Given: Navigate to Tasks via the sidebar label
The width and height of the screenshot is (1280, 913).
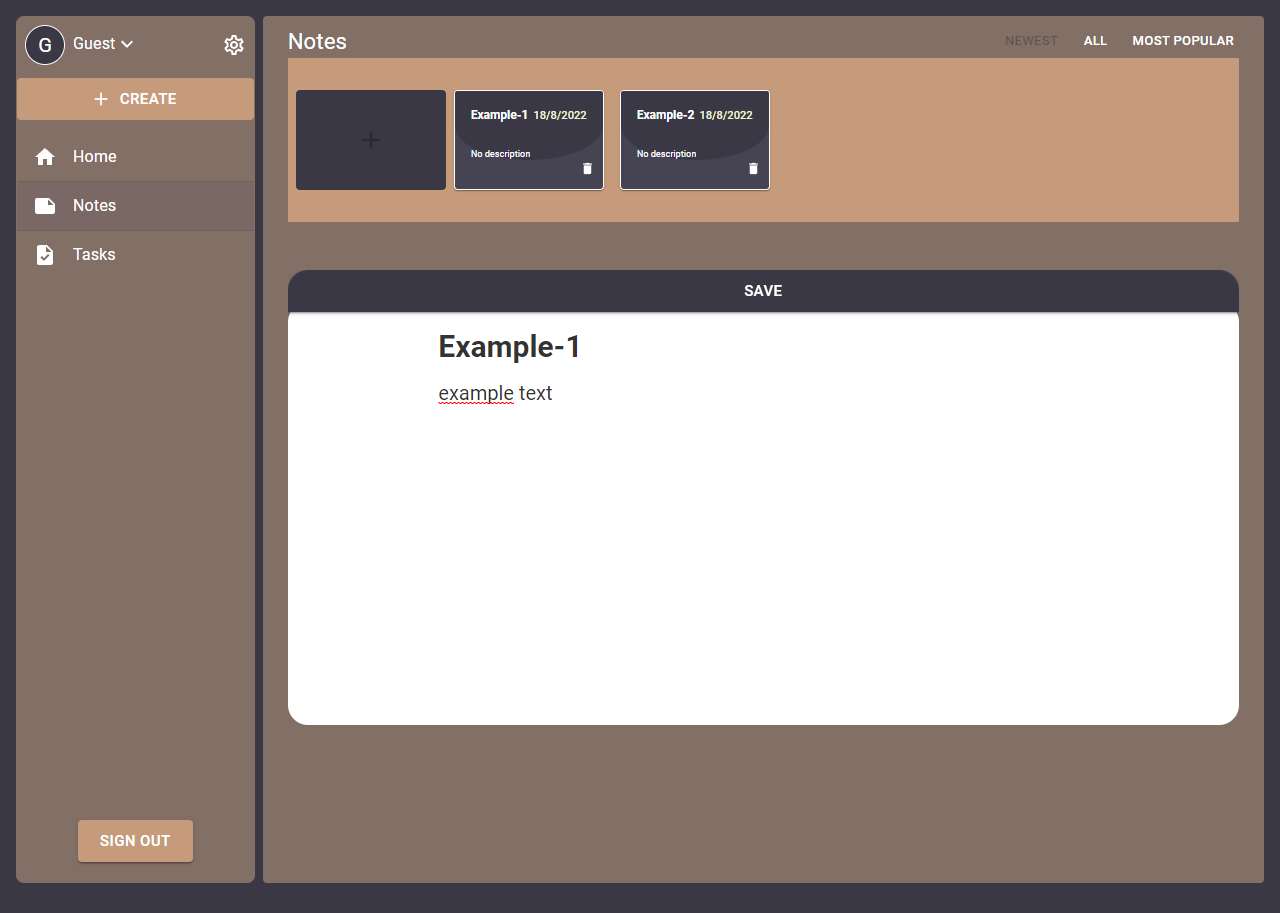Looking at the screenshot, I should (x=94, y=254).
